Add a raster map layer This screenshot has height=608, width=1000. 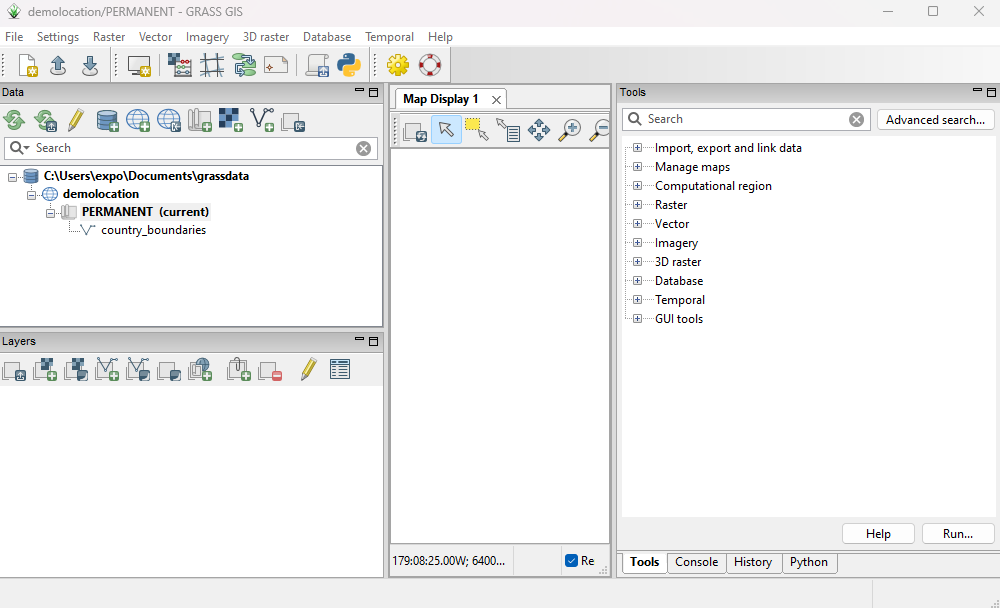[x=45, y=370]
